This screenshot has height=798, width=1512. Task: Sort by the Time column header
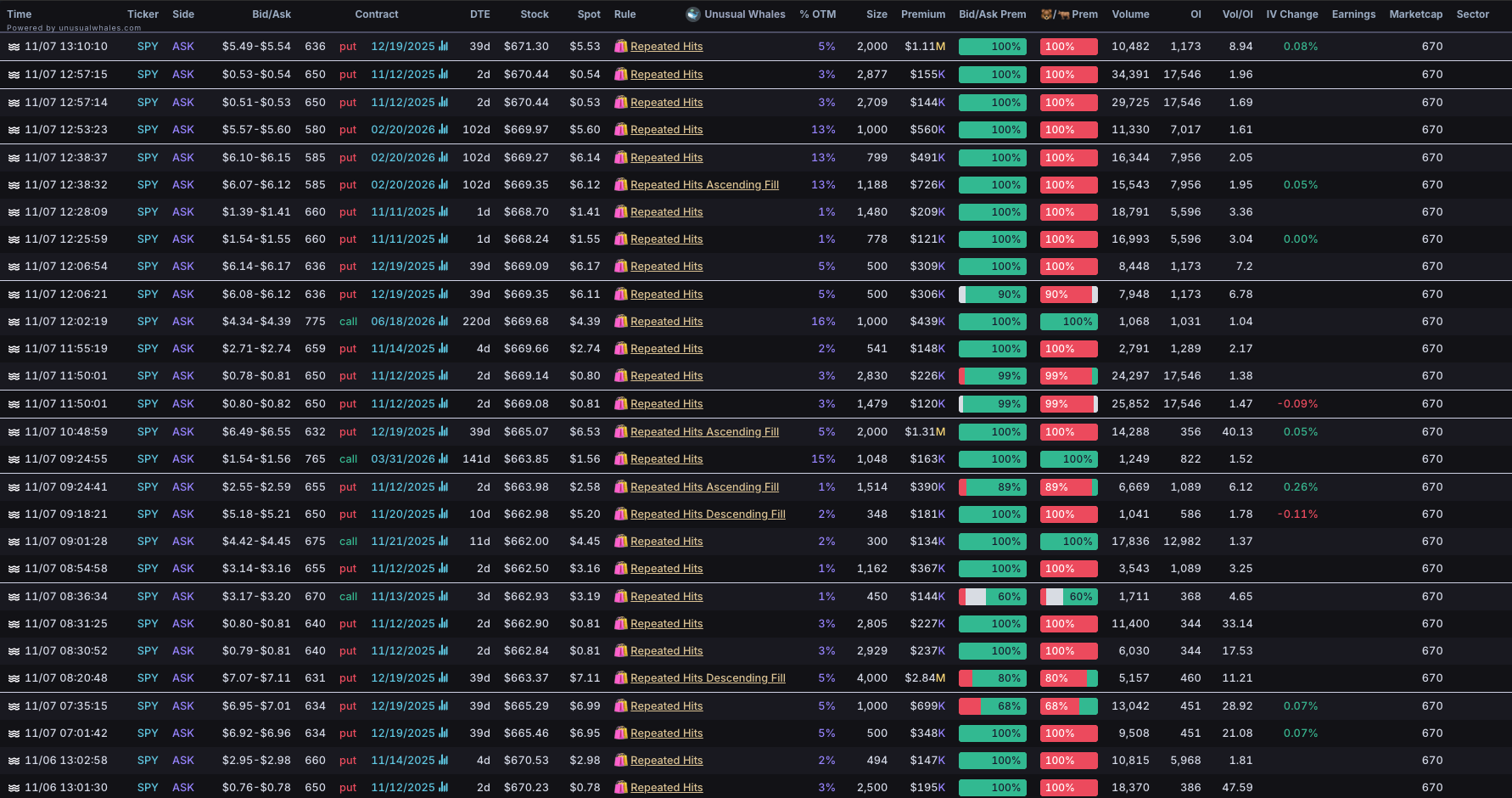click(20, 14)
